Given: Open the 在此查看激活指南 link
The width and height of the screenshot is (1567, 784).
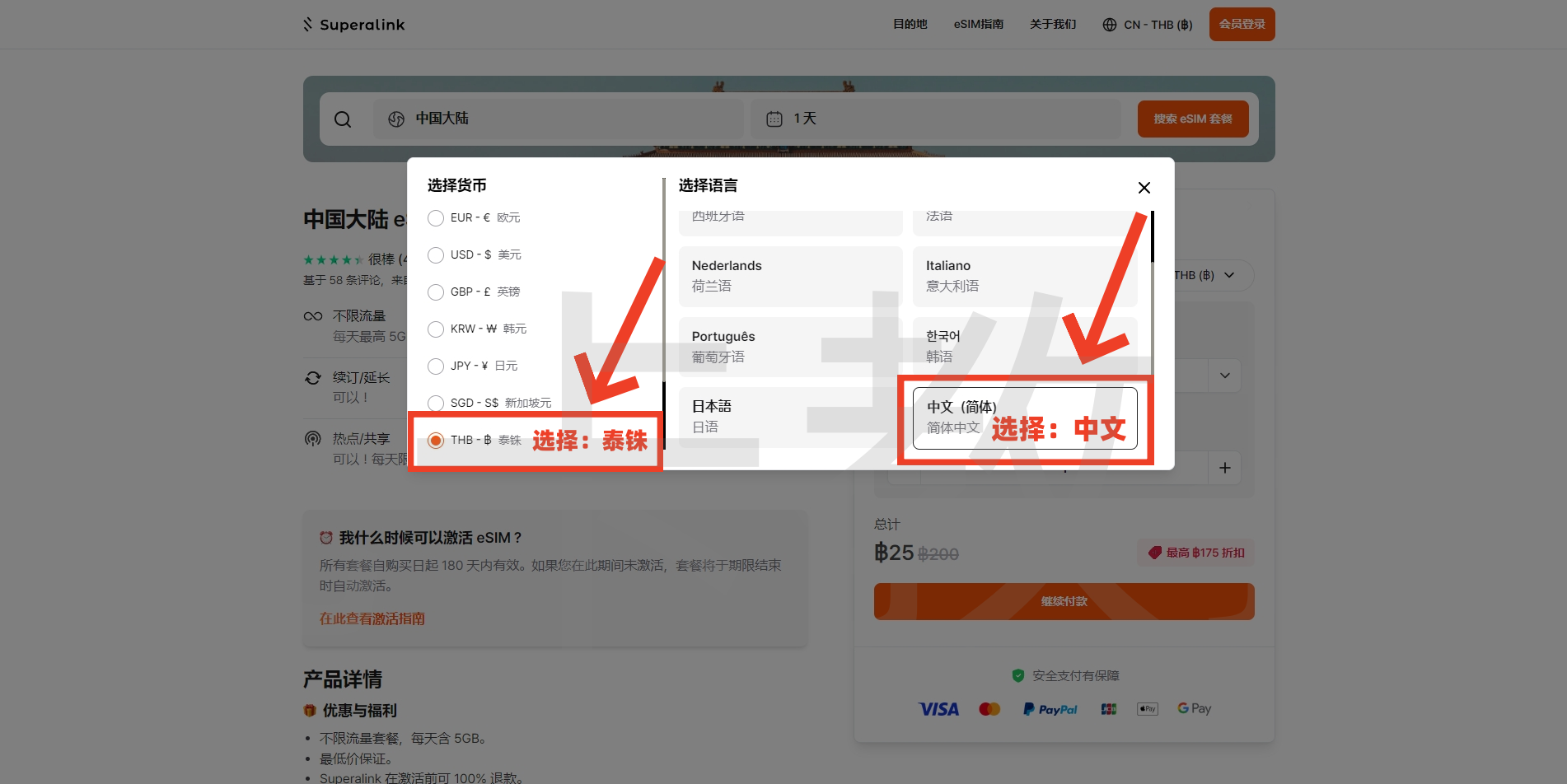Looking at the screenshot, I should [372, 618].
